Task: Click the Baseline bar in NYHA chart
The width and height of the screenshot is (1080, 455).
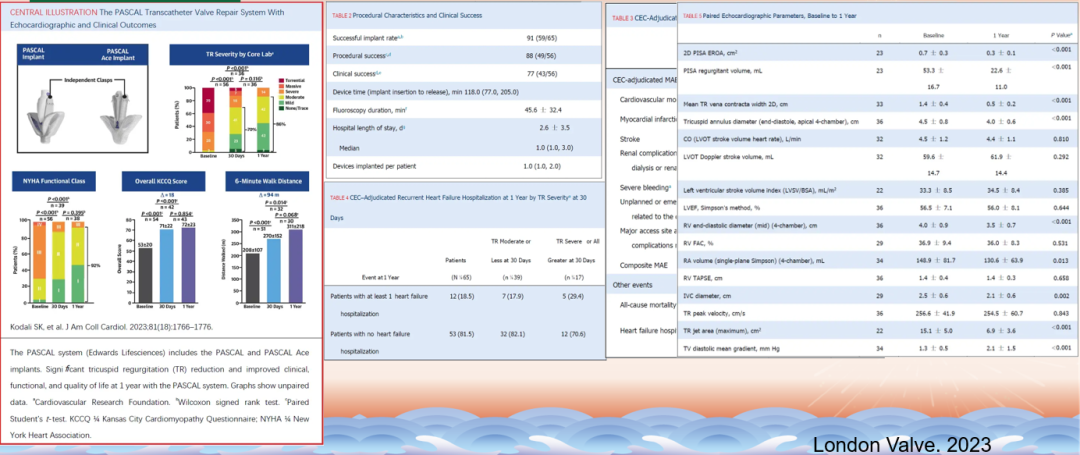Action: coord(40,262)
